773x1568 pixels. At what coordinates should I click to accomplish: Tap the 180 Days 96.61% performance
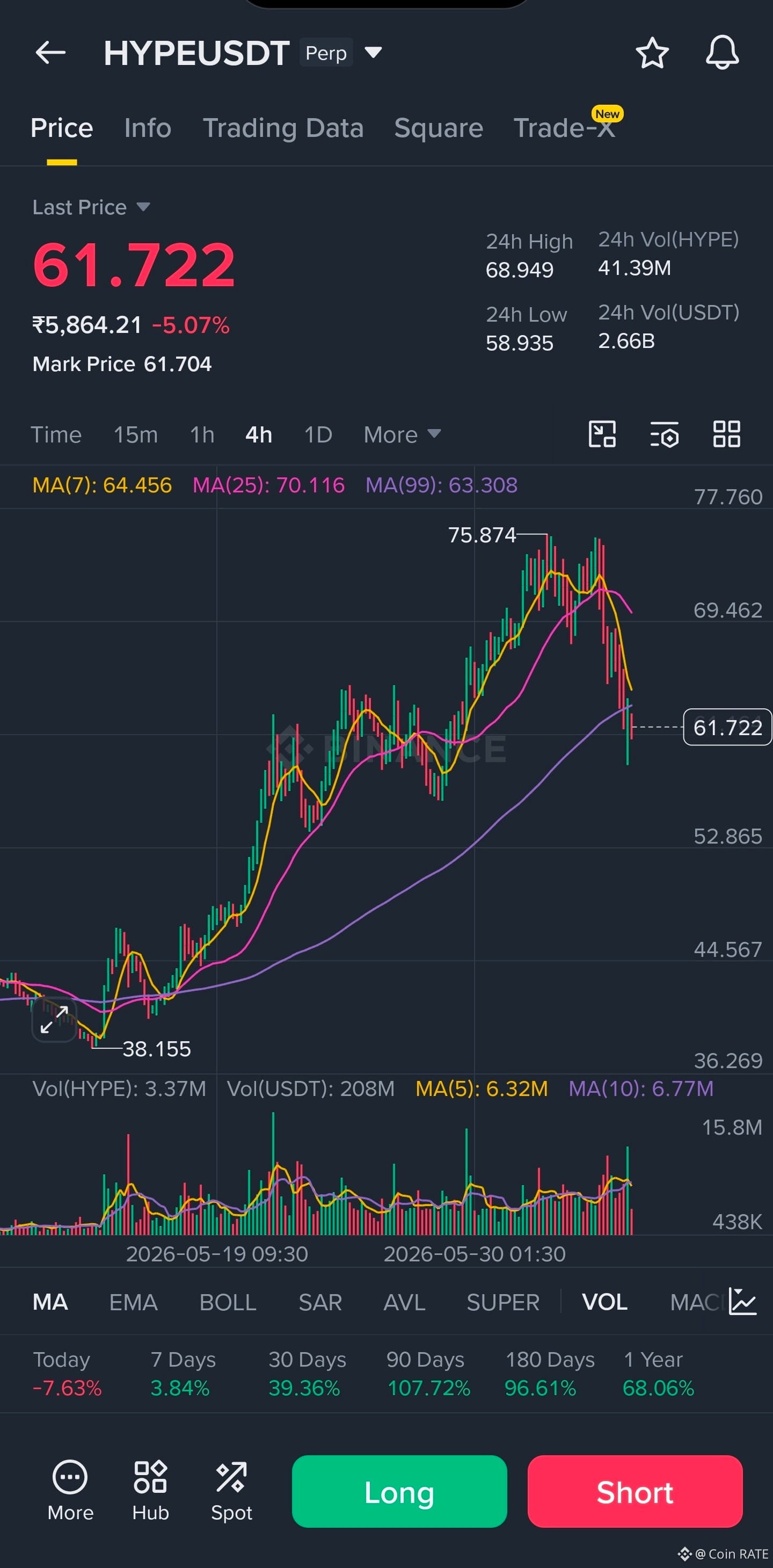coord(550,1374)
